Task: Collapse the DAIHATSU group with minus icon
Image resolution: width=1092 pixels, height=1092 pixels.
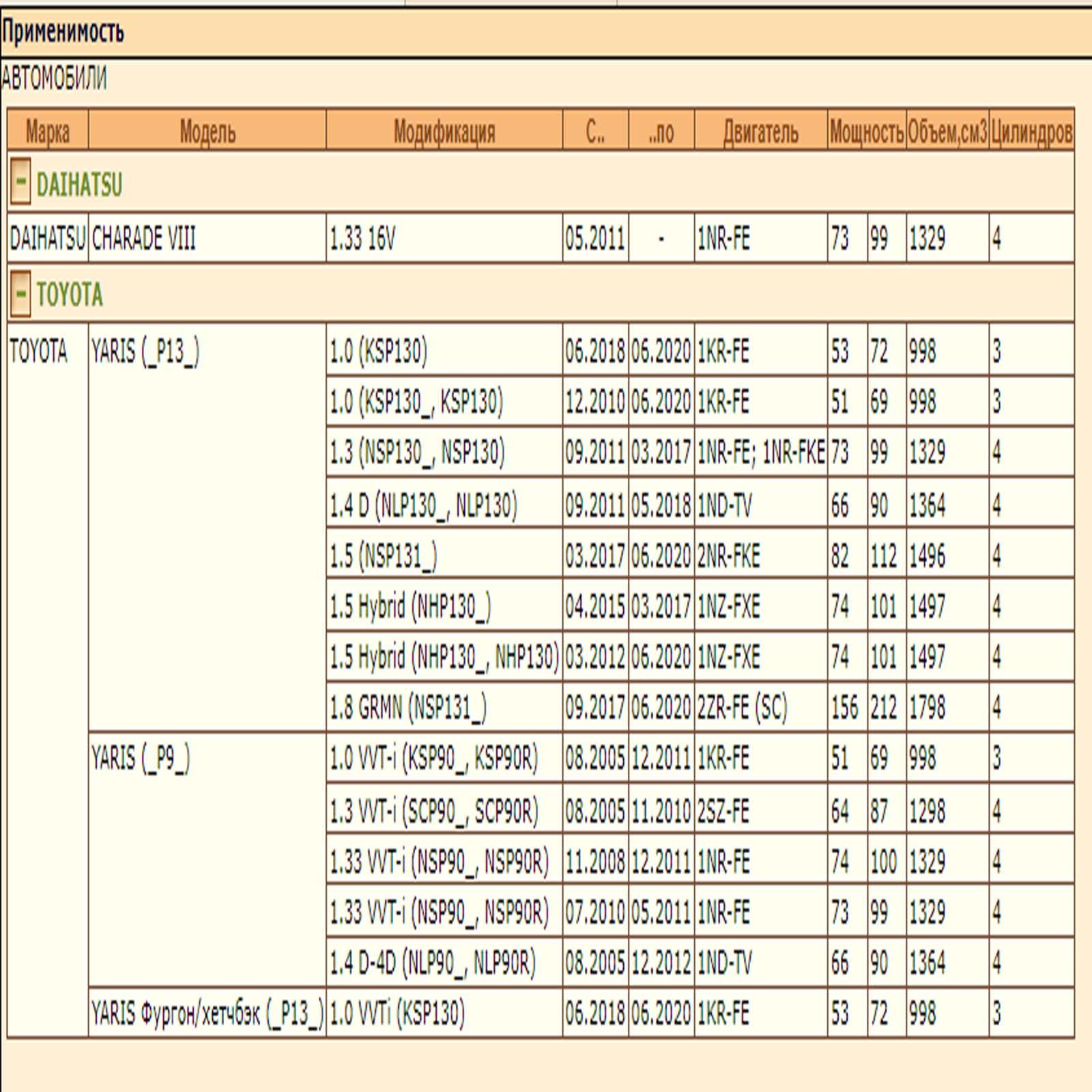Action: 20,183
